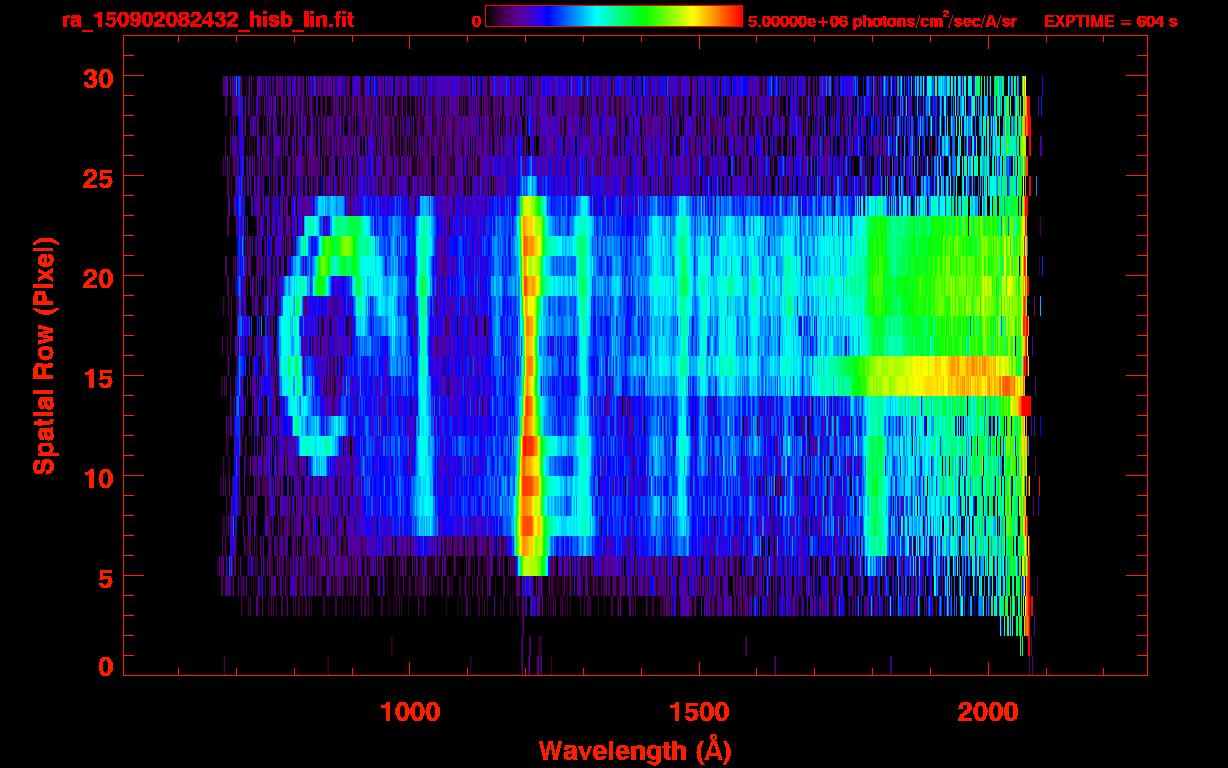
Task: Click the x-axis tick label 2000
Action: click(x=988, y=712)
